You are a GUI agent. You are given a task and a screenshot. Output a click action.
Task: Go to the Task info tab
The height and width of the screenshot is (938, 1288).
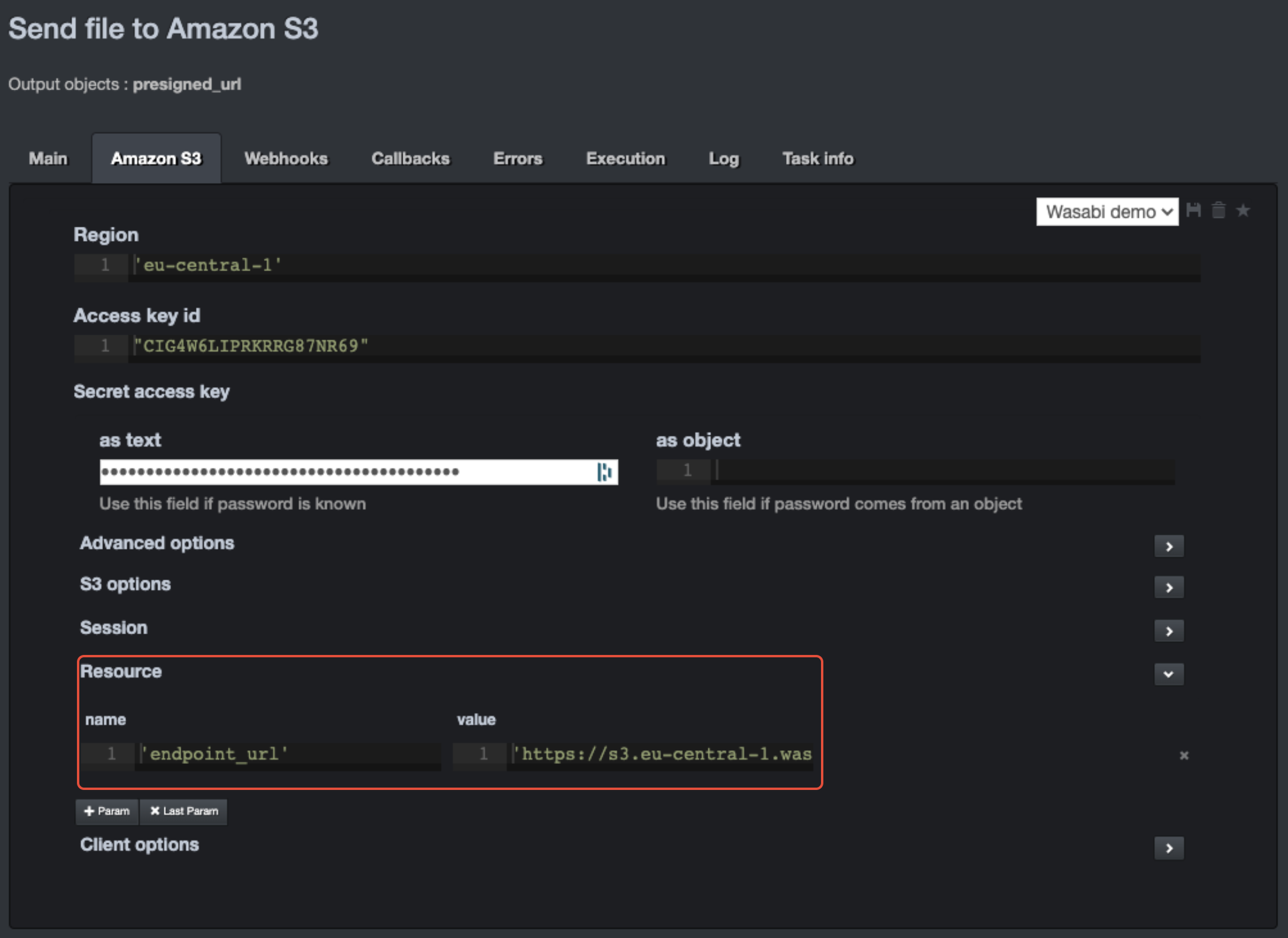(x=817, y=159)
